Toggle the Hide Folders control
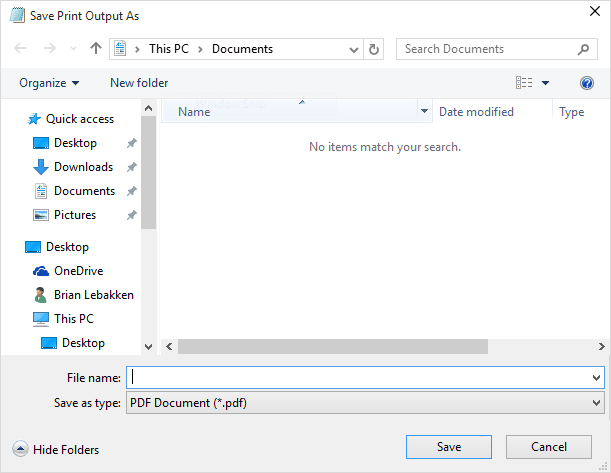Screen dimensions: 611x473 pyautogui.click(x=56, y=450)
